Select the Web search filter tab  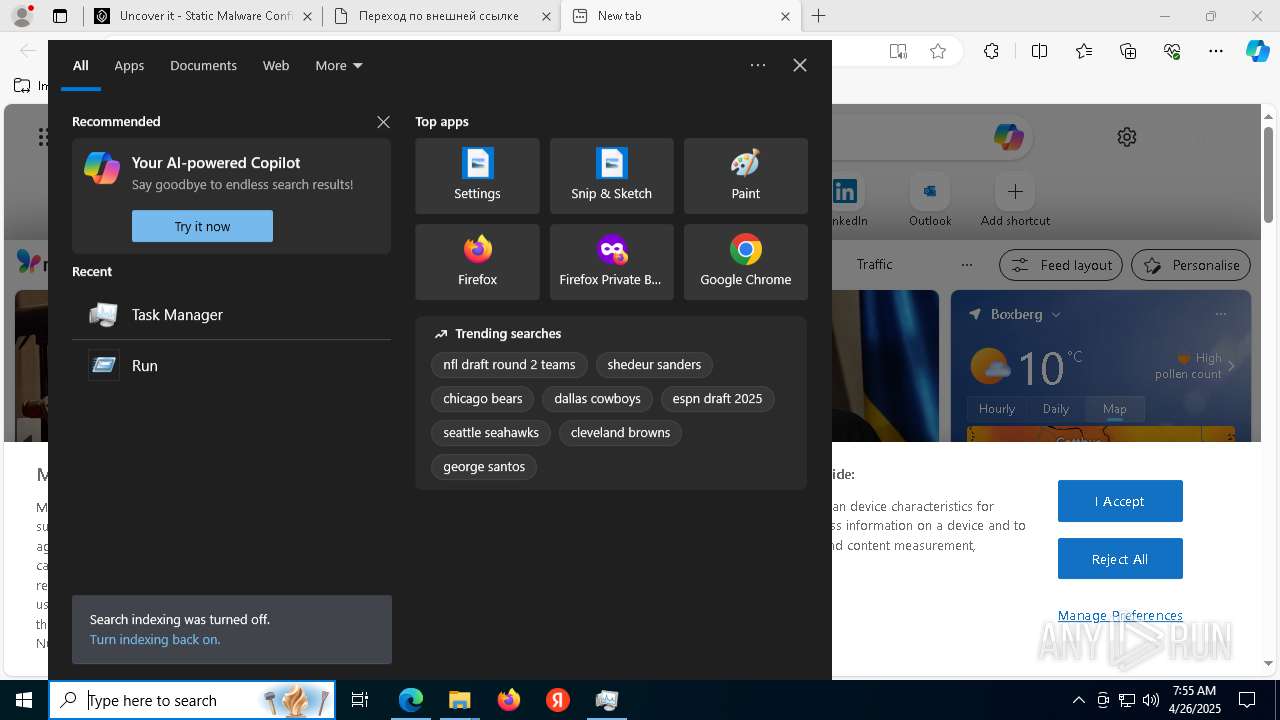coord(276,65)
